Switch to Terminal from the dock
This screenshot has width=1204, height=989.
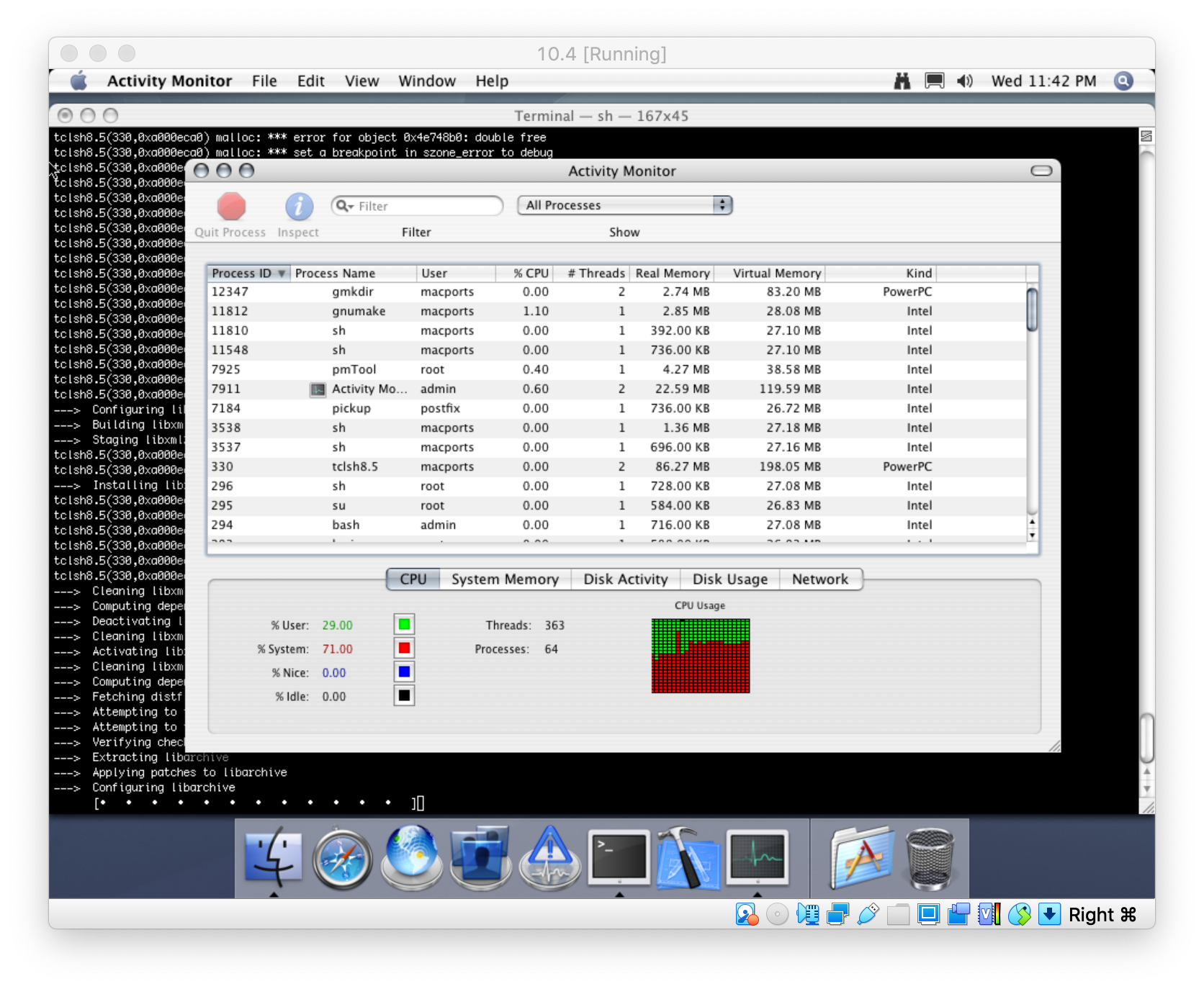619,857
